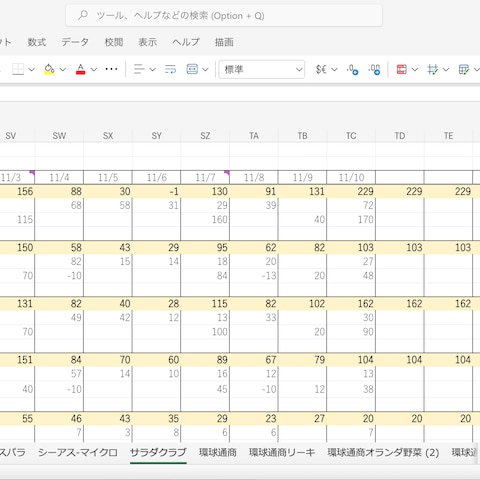This screenshot has width=480, height=480.
Task: Switch to the シーアス-マイクロ sheet
Action: 78,452
